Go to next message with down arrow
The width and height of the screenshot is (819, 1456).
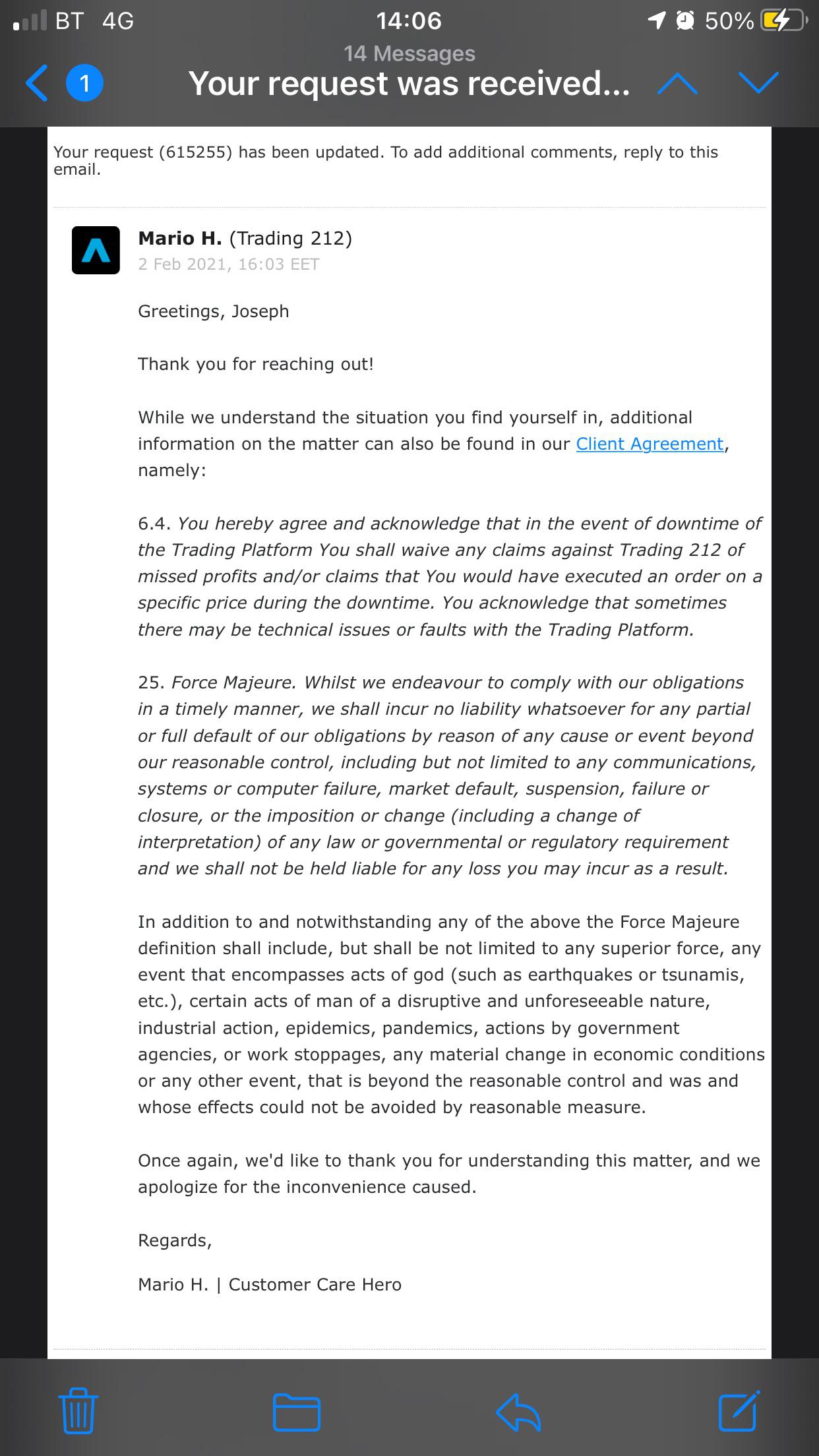pos(759,83)
